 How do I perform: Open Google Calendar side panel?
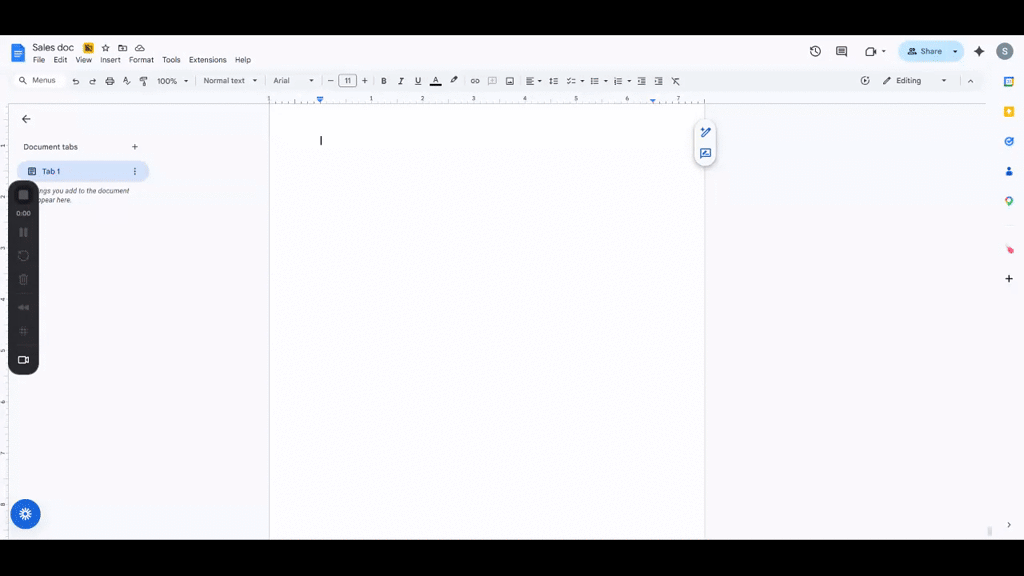pyautogui.click(x=1009, y=82)
